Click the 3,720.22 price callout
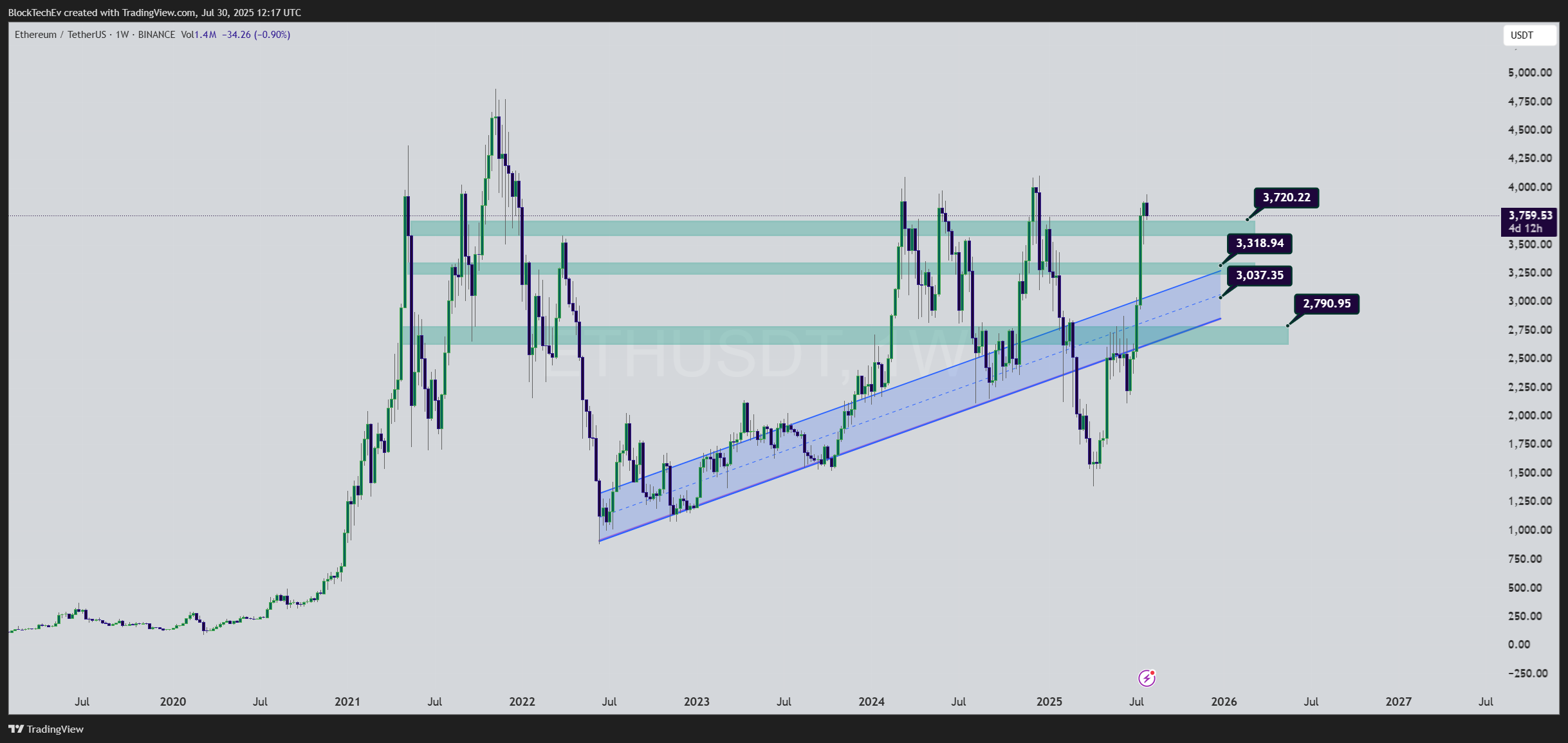This screenshot has height=743, width=1568. point(1286,197)
